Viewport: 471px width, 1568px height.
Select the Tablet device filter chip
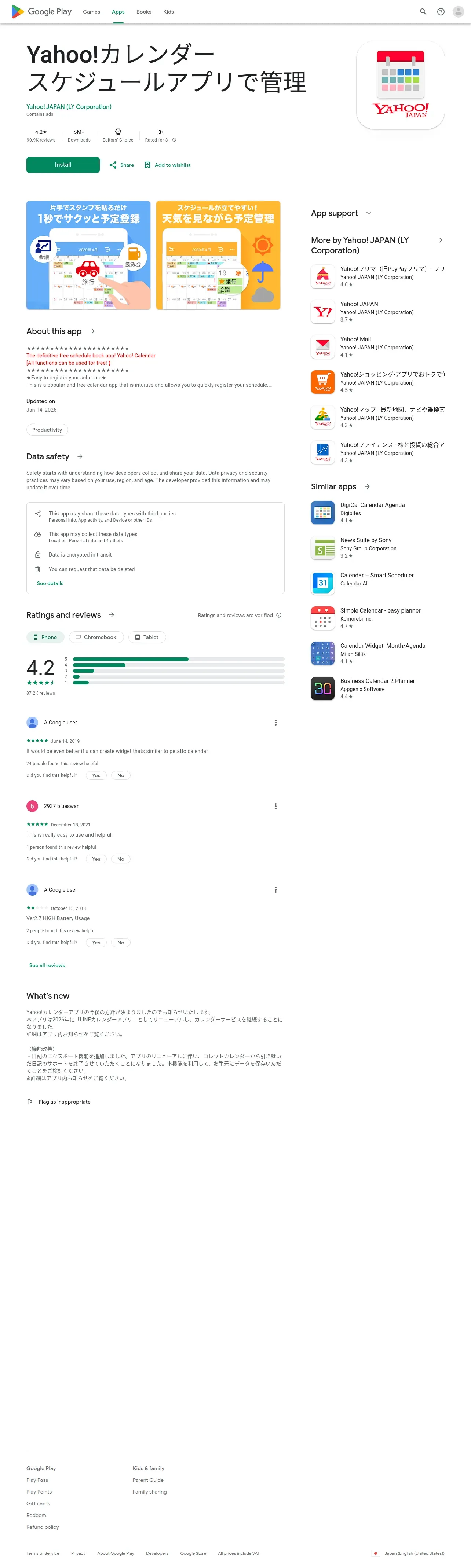(x=147, y=637)
